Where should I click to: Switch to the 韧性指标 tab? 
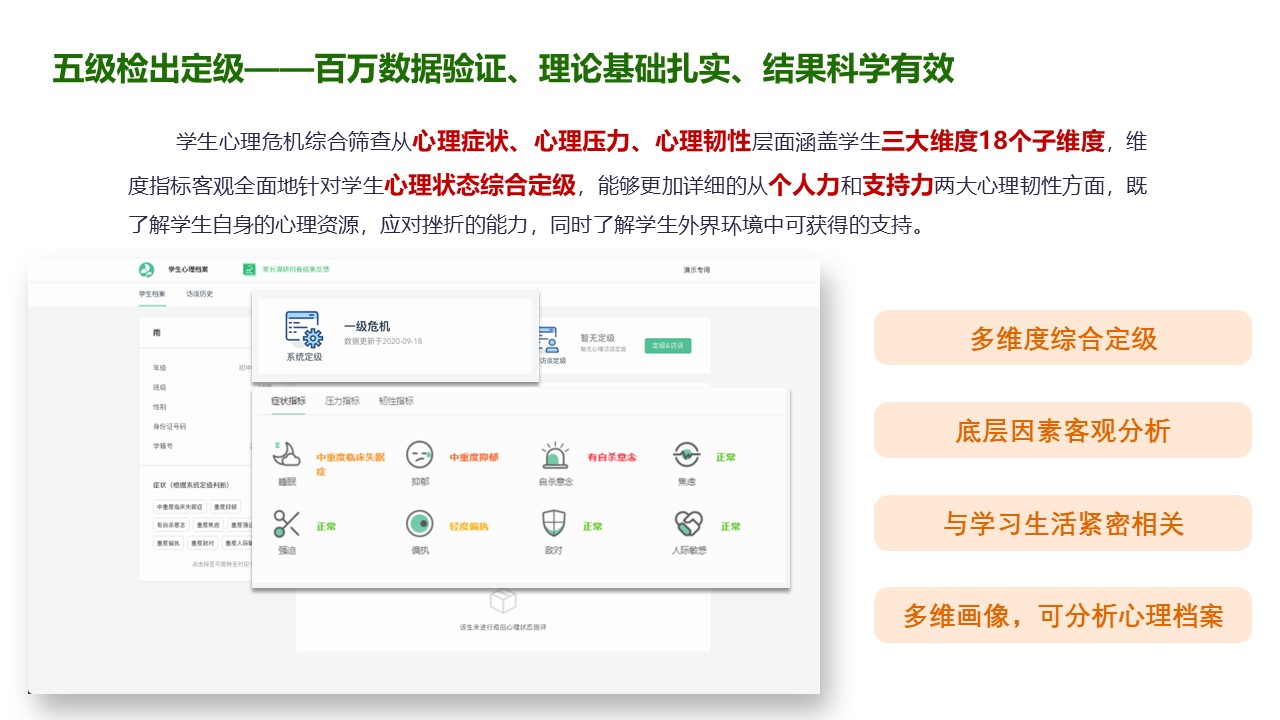pos(395,401)
